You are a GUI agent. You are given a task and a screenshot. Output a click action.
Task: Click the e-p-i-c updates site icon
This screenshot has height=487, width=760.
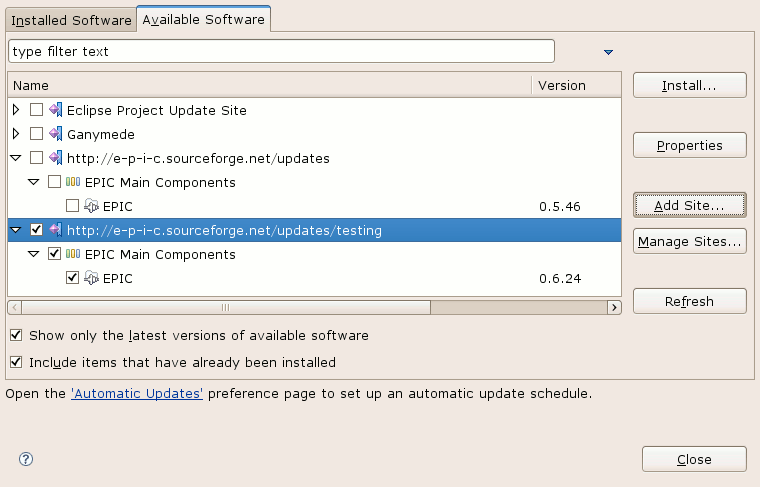pos(56,158)
